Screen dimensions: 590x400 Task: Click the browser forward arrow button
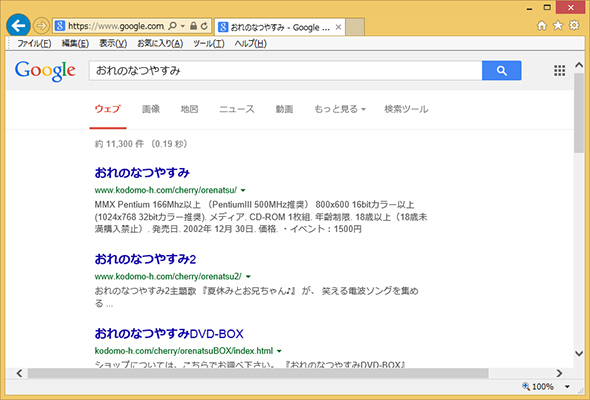click(x=41, y=26)
